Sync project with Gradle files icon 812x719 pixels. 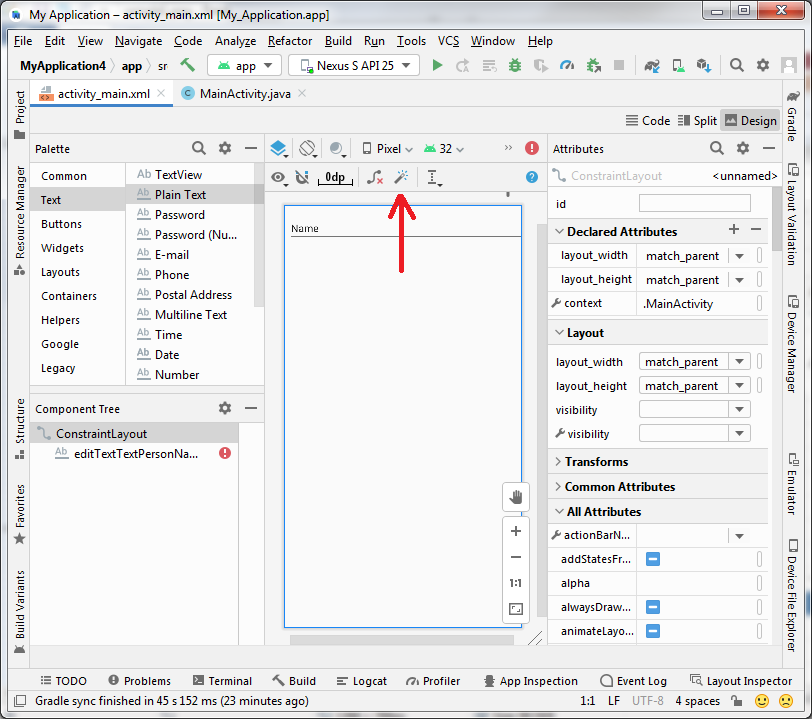[x=651, y=65]
